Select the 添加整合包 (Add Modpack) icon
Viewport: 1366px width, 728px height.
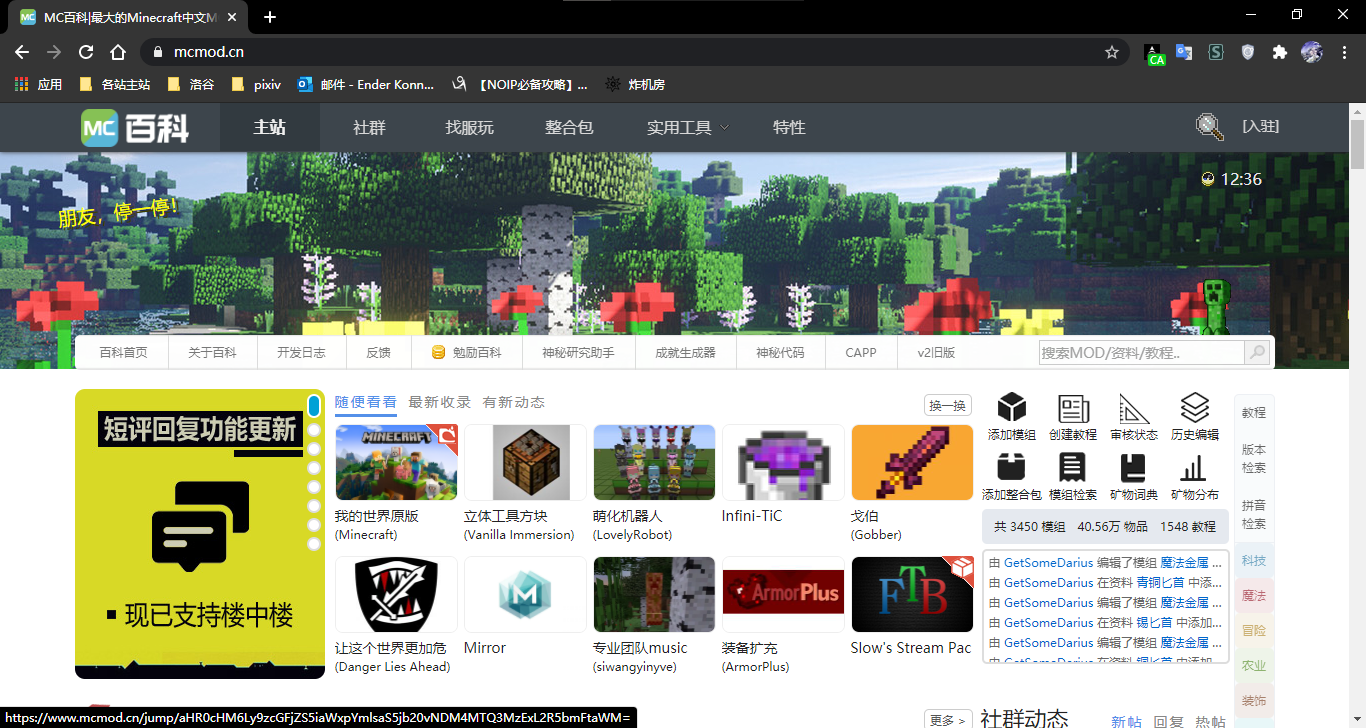point(1011,471)
